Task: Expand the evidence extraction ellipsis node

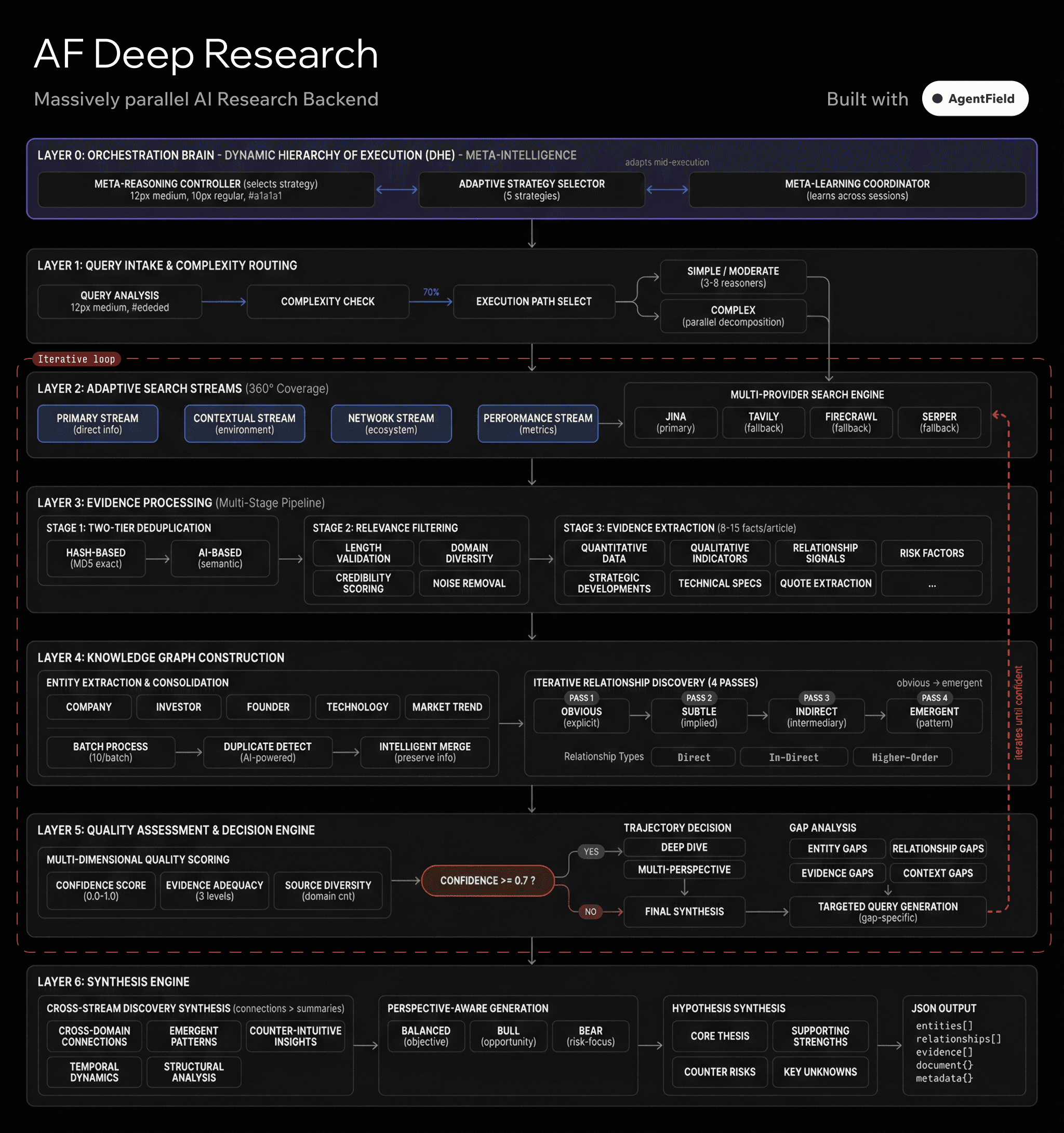Action: tap(932, 583)
